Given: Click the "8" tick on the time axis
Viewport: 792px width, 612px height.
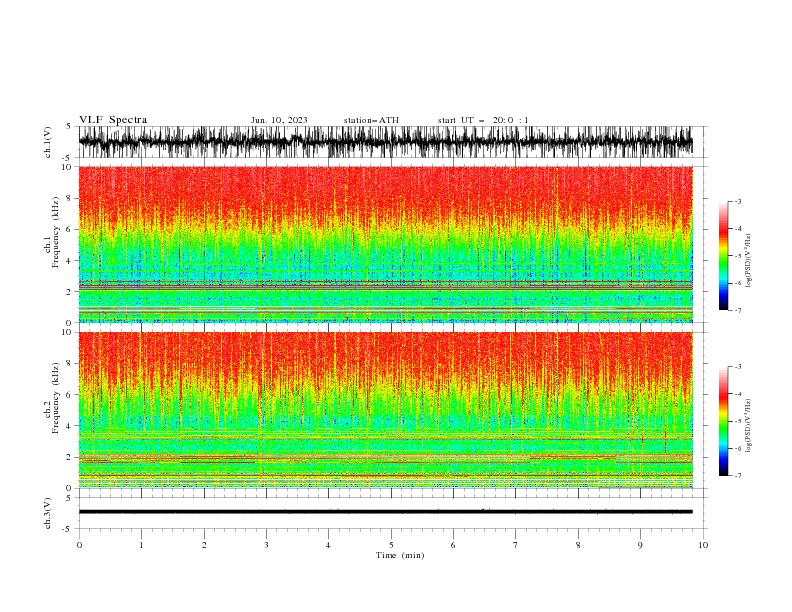Looking at the screenshot, I should tap(578, 545).
